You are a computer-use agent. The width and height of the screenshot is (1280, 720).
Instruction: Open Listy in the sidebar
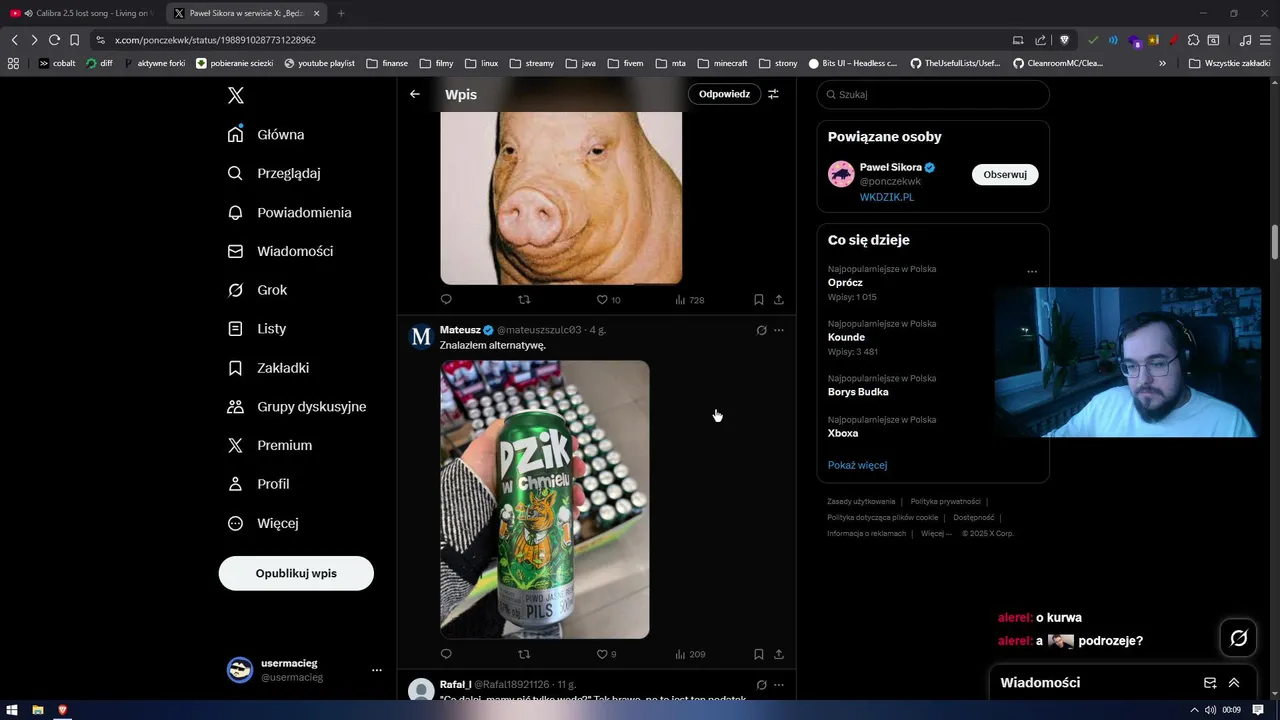point(258,328)
